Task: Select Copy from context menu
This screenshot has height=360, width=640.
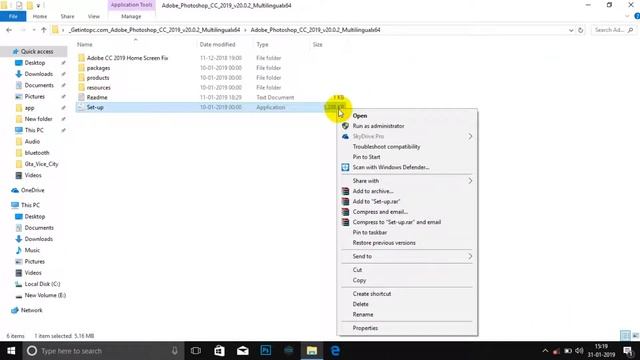Action: click(x=359, y=280)
